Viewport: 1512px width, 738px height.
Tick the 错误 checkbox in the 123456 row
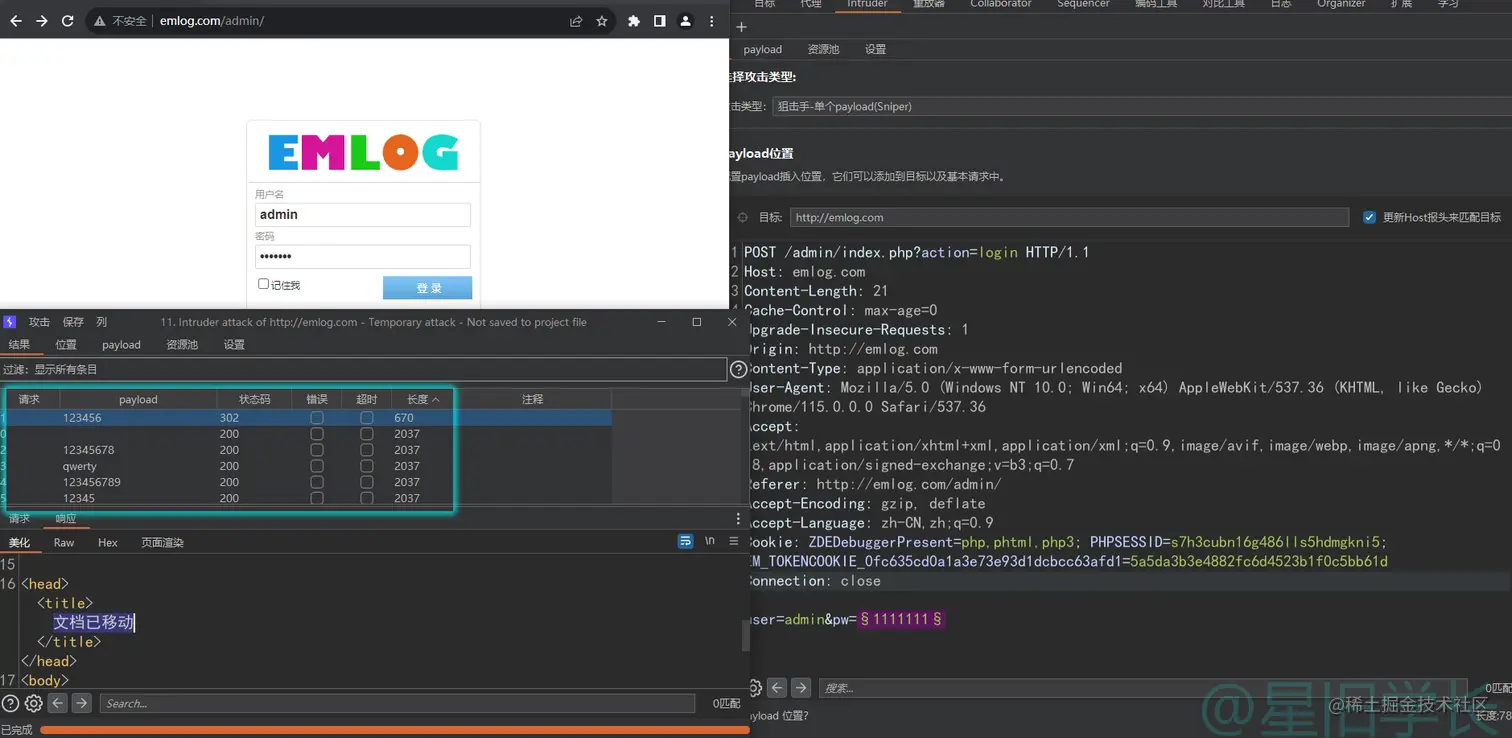tap(317, 418)
